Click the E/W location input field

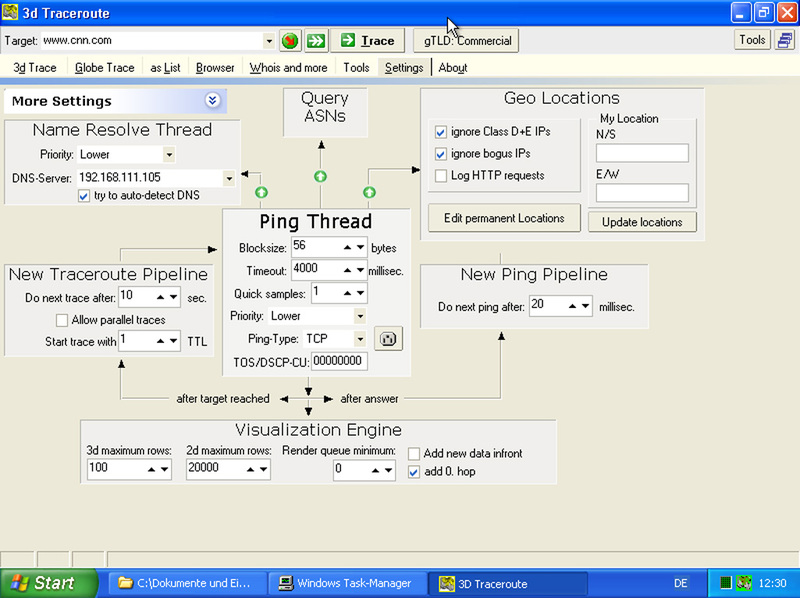[x=642, y=193]
